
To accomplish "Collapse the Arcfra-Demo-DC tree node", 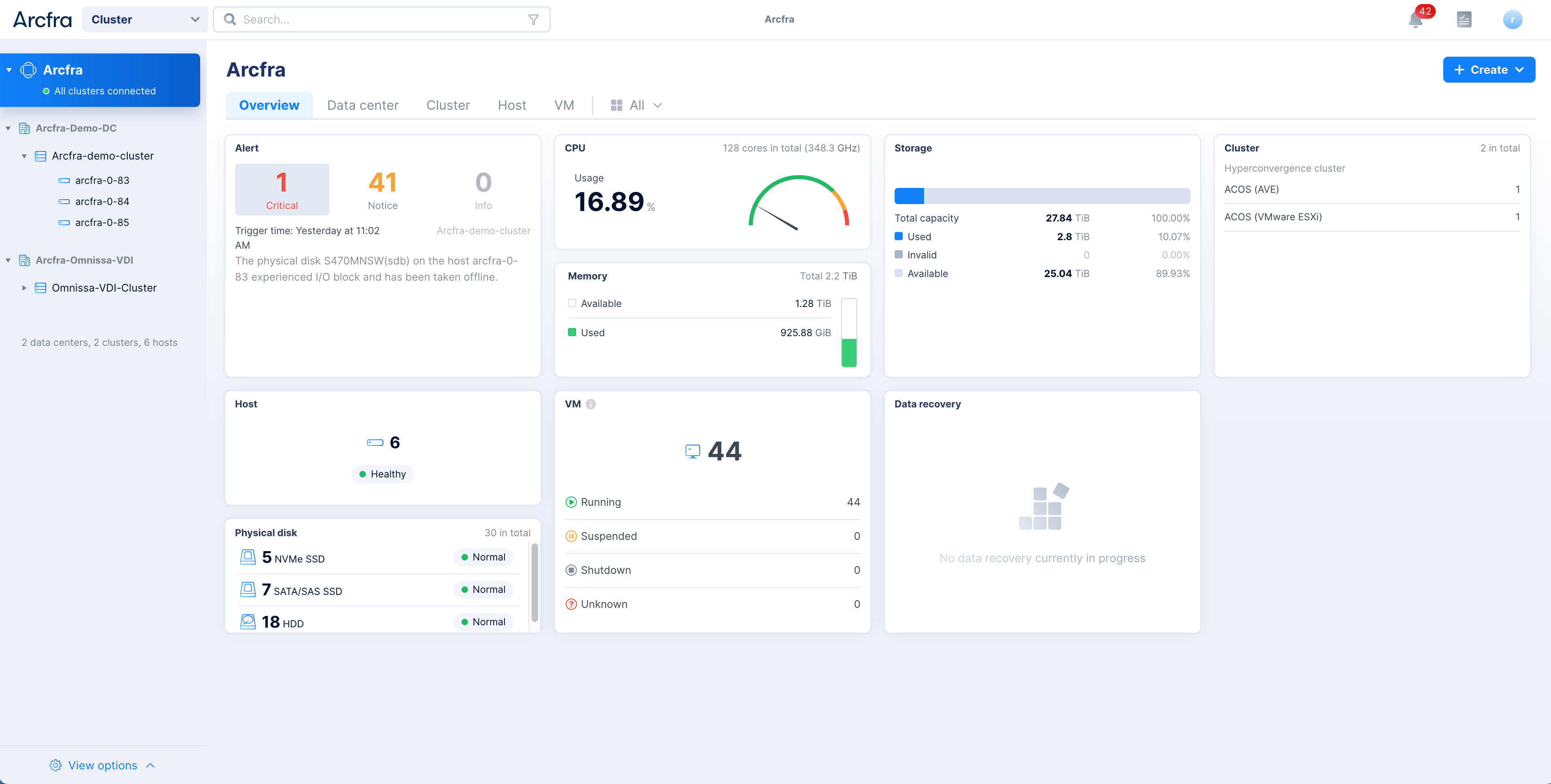I will [9, 128].
